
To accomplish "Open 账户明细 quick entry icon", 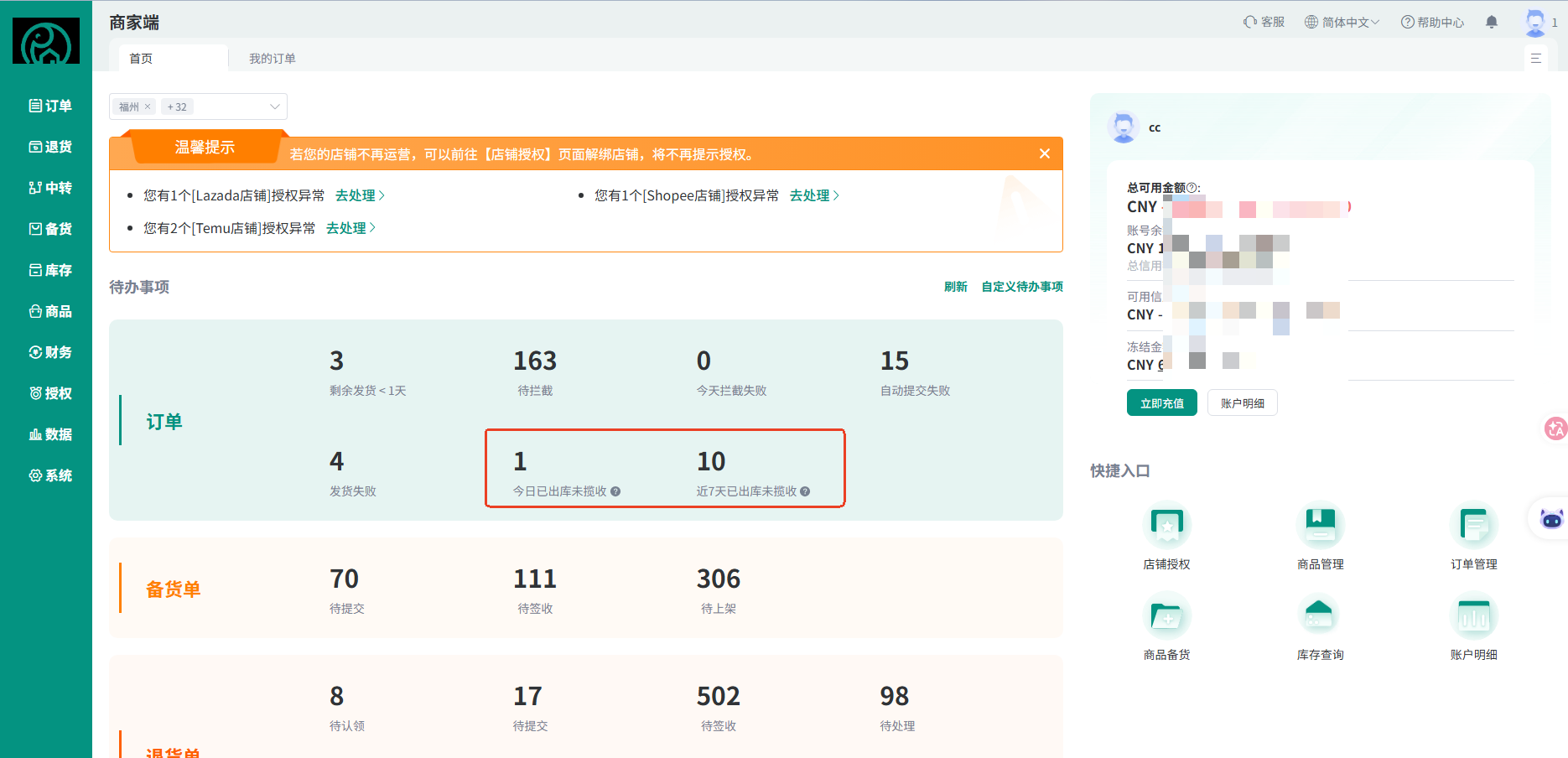I will pyautogui.click(x=1473, y=616).
